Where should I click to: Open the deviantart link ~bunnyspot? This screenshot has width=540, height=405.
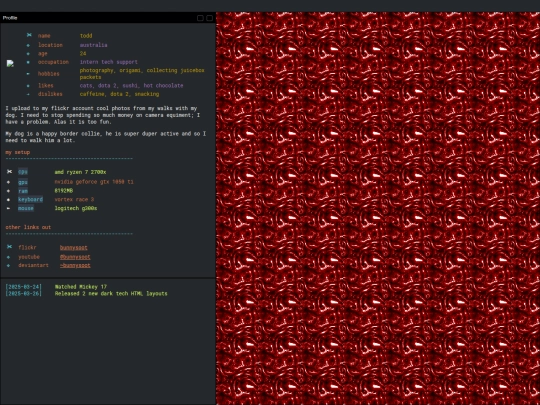pos(75,265)
